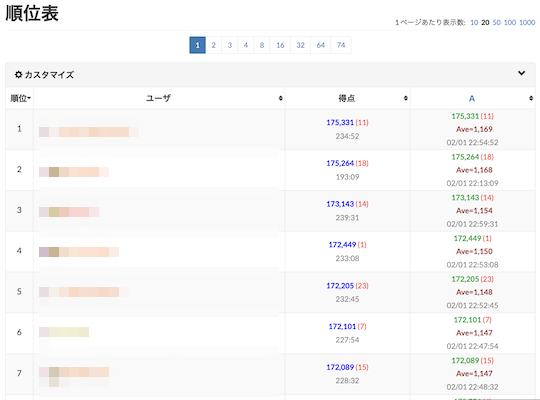Click total score 172,101 in 得点 column

pos(342,326)
